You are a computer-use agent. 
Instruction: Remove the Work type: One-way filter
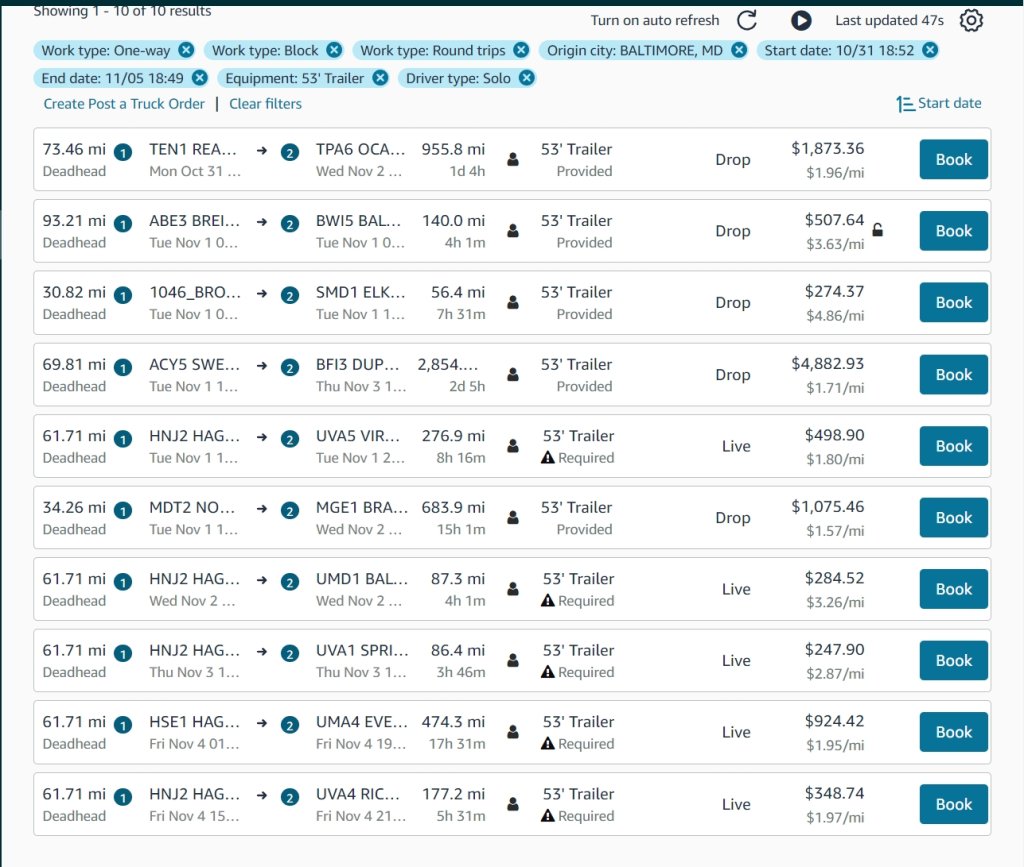(186, 50)
